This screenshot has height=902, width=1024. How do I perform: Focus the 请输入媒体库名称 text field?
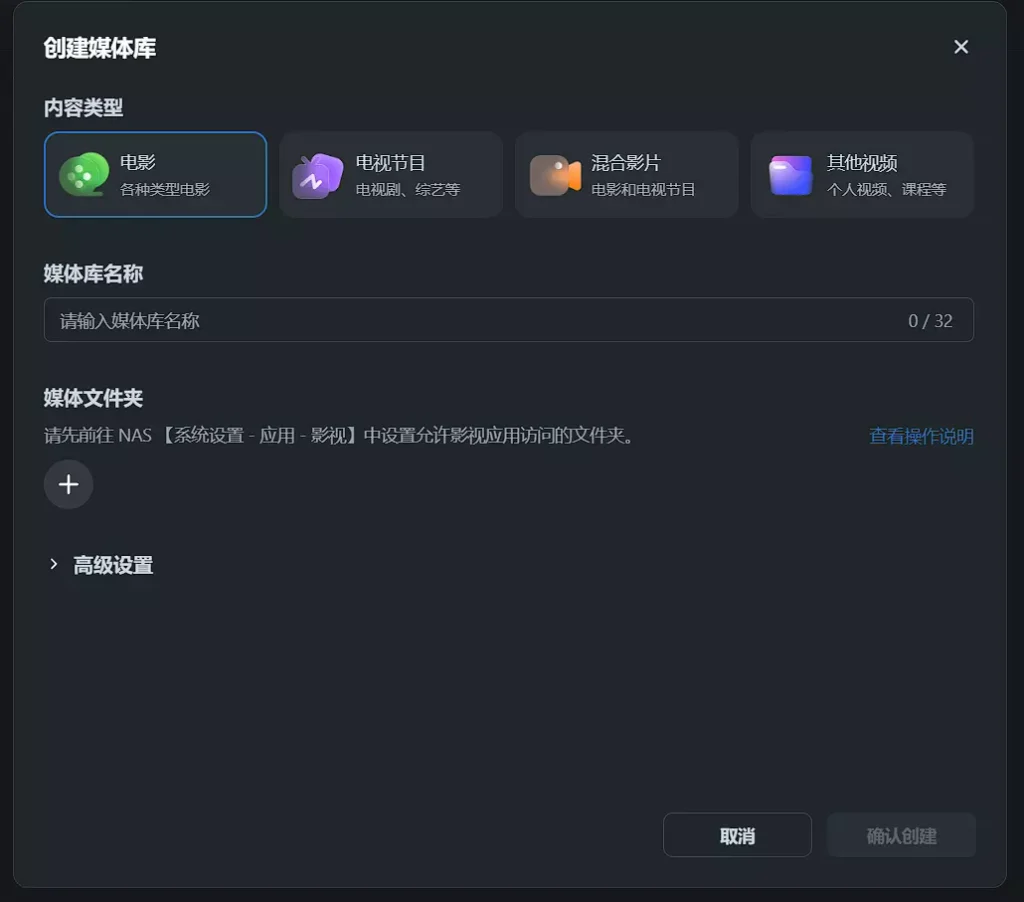(x=470, y=321)
